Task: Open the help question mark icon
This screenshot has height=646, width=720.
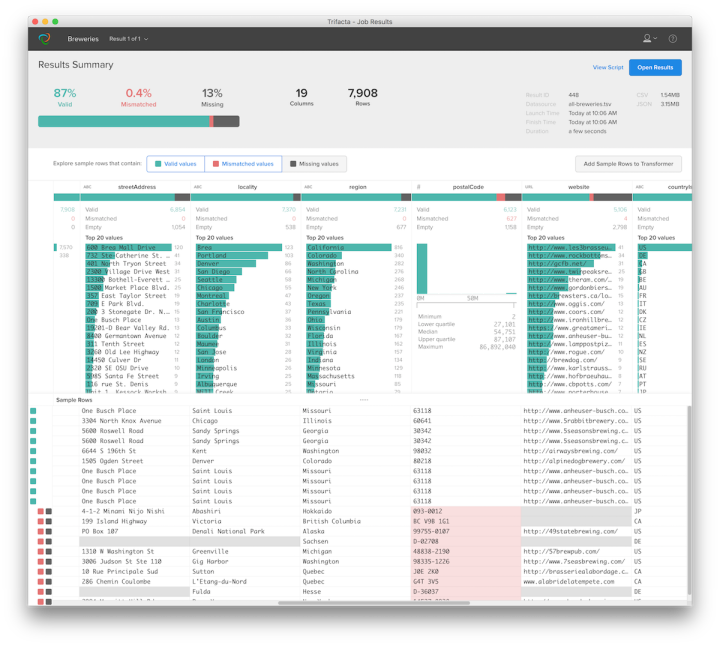Action: pos(673,39)
